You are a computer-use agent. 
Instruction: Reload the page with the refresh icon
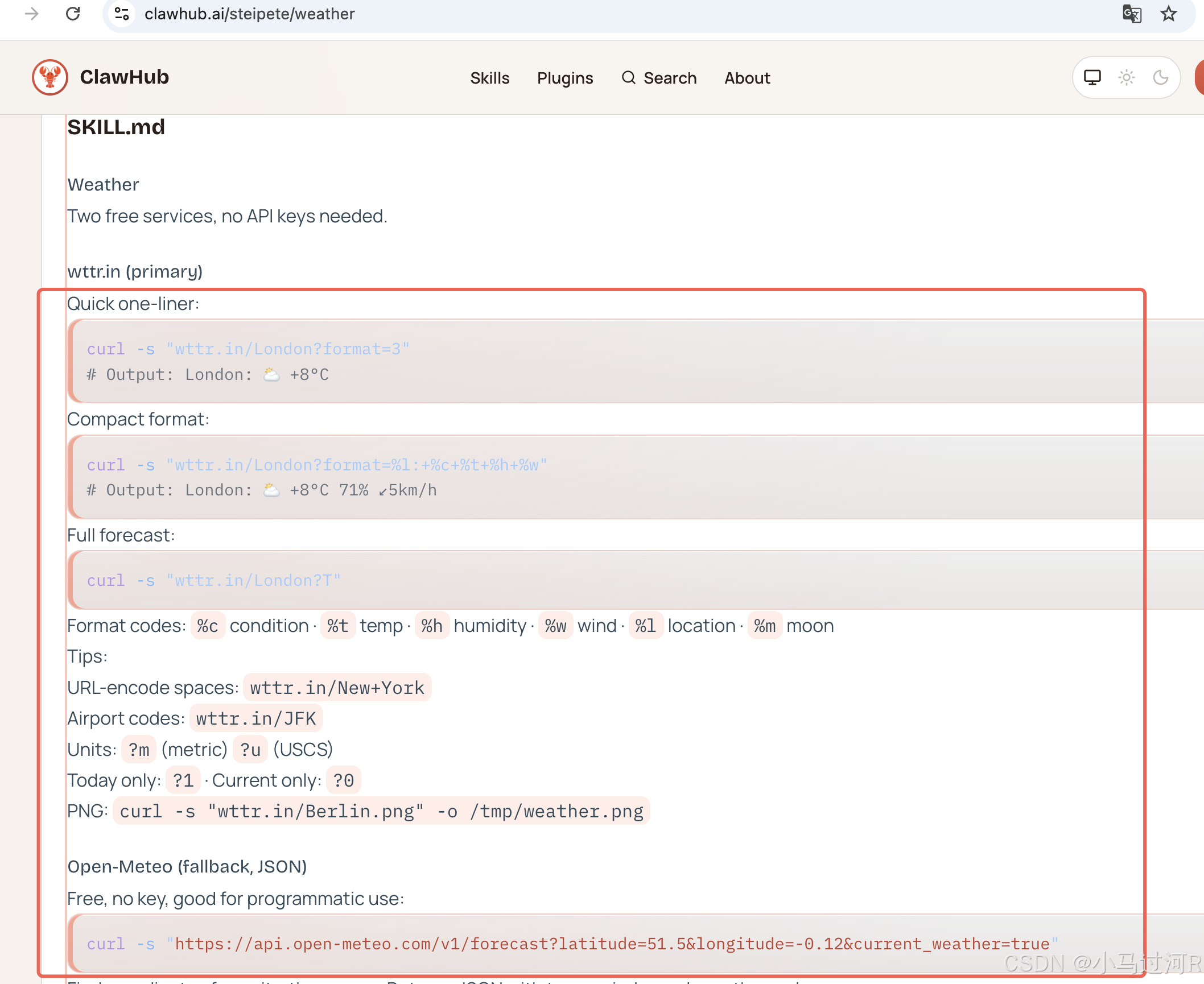click(x=73, y=14)
